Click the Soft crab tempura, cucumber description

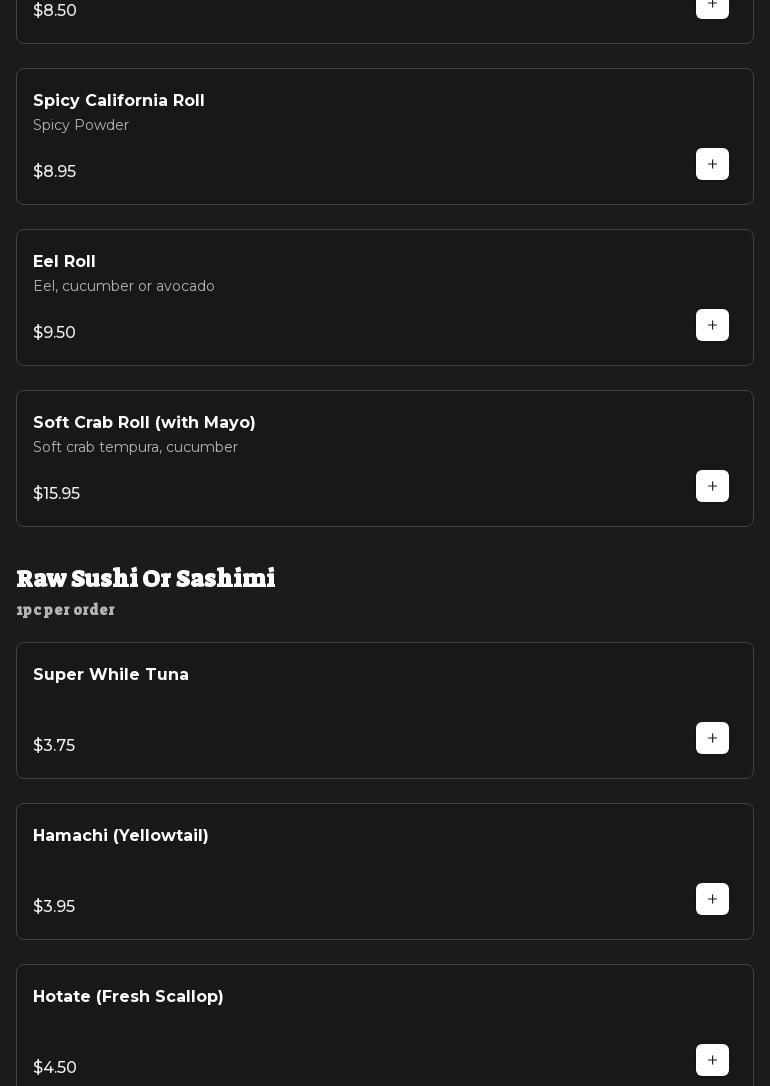[x=135, y=448]
